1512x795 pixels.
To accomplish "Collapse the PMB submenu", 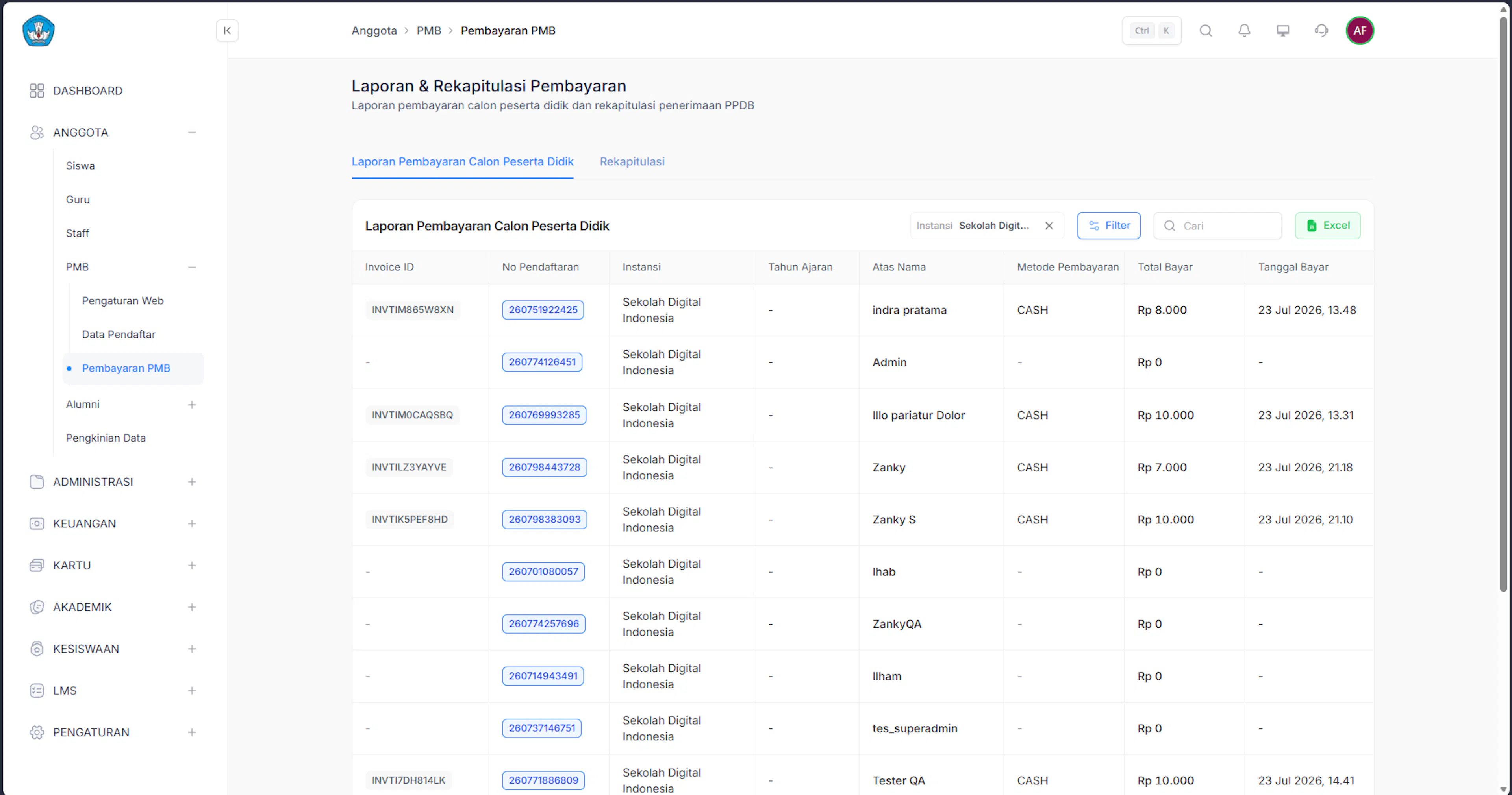I will pos(192,267).
